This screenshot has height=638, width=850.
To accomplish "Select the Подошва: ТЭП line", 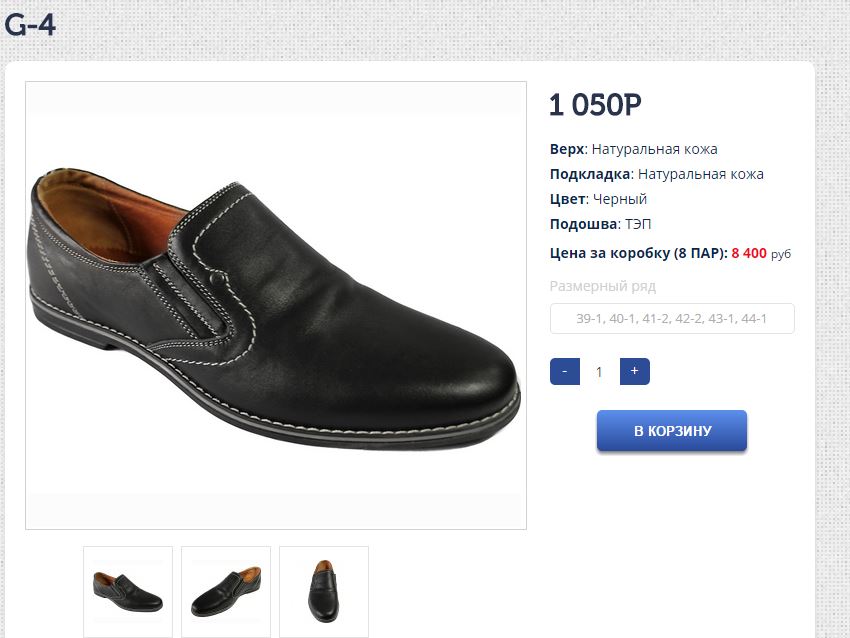I will pos(600,224).
